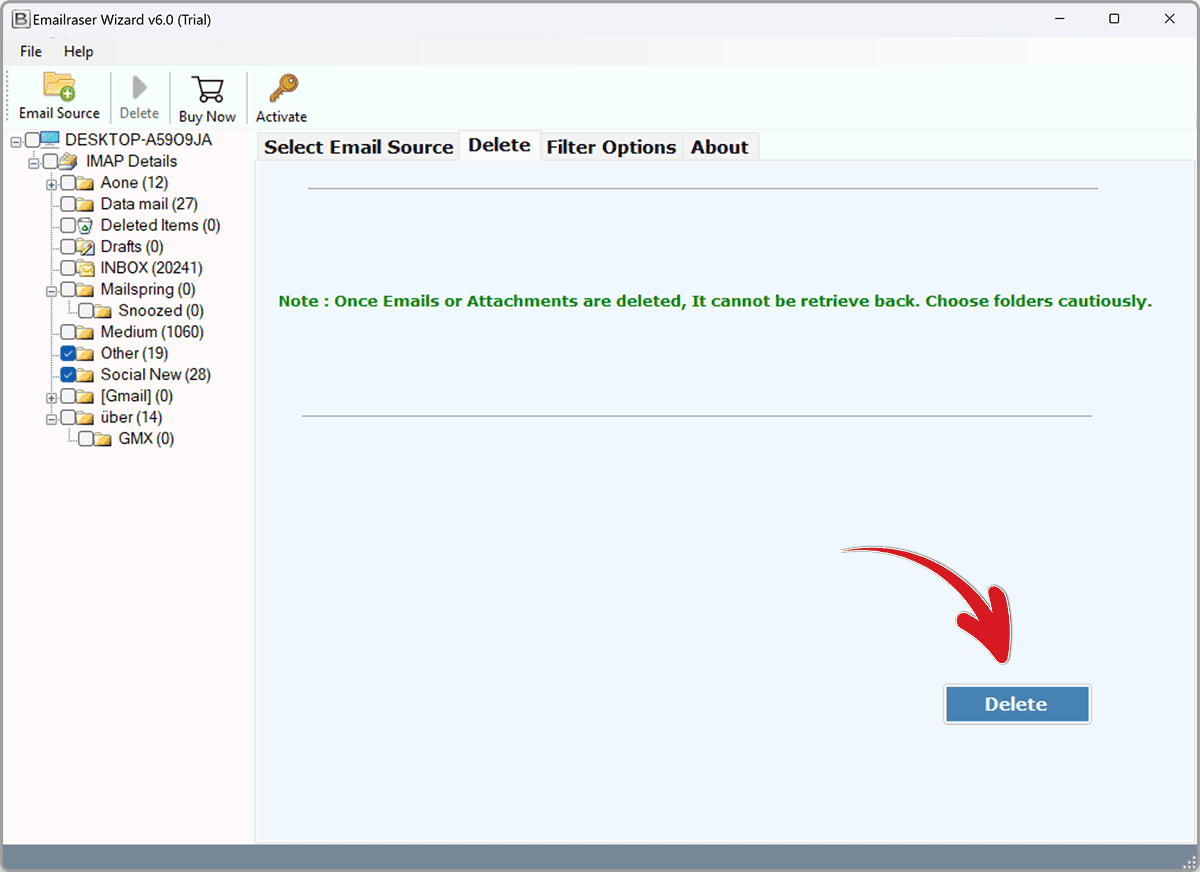The image size is (1200, 872).
Task: Click the DESKTOP-A59O9JA tree label
Action: point(139,140)
